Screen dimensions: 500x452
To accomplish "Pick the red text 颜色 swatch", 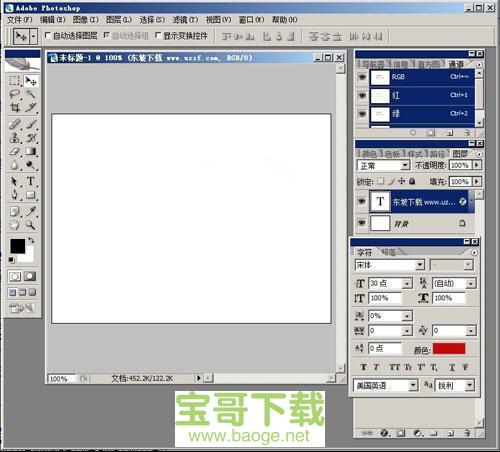I will point(449,348).
